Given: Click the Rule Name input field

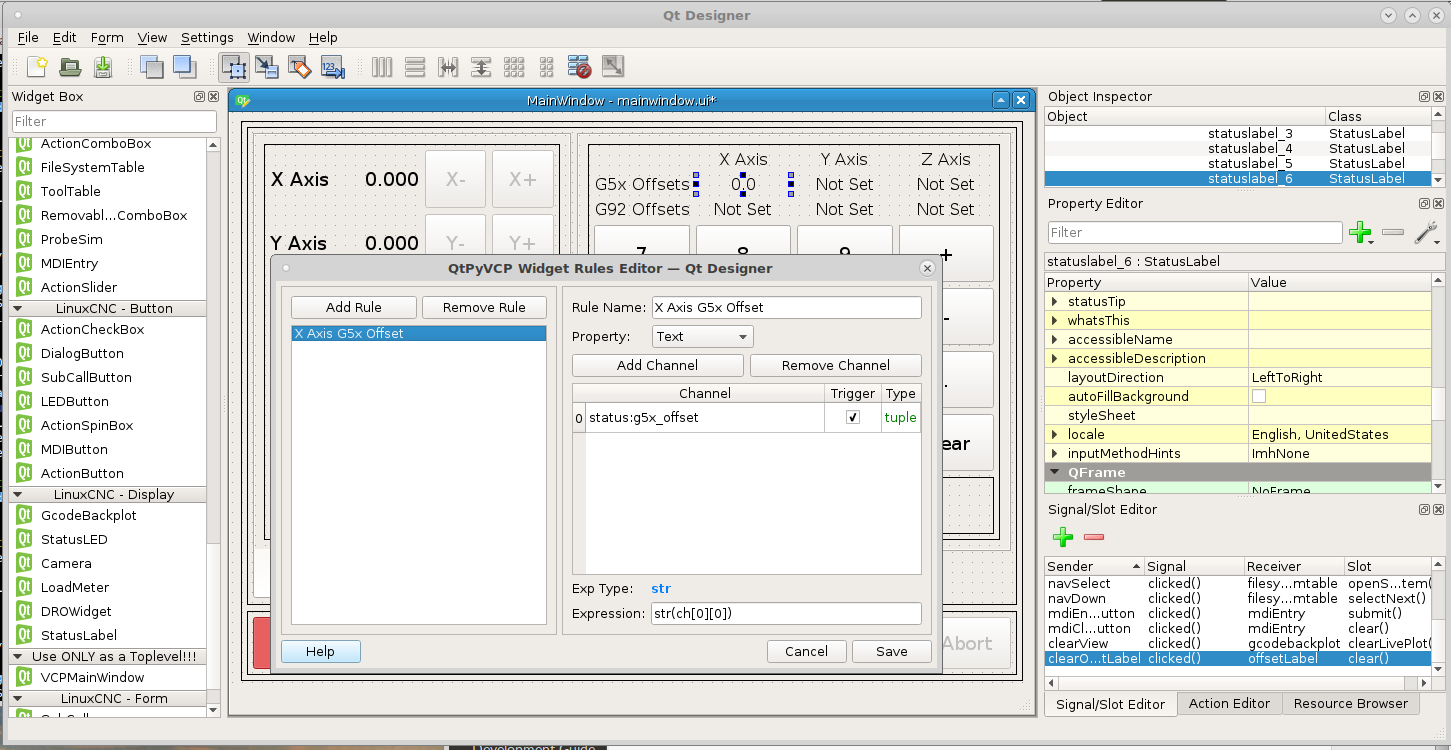Looking at the screenshot, I should pyautogui.click(x=786, y=308).
